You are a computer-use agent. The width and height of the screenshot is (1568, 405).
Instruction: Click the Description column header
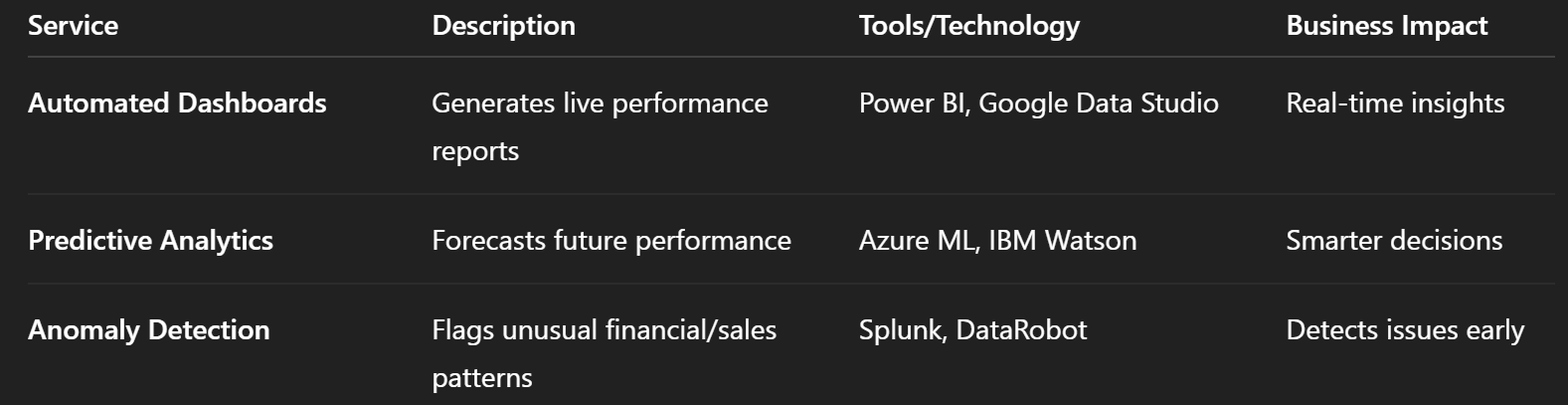point(503,26)
